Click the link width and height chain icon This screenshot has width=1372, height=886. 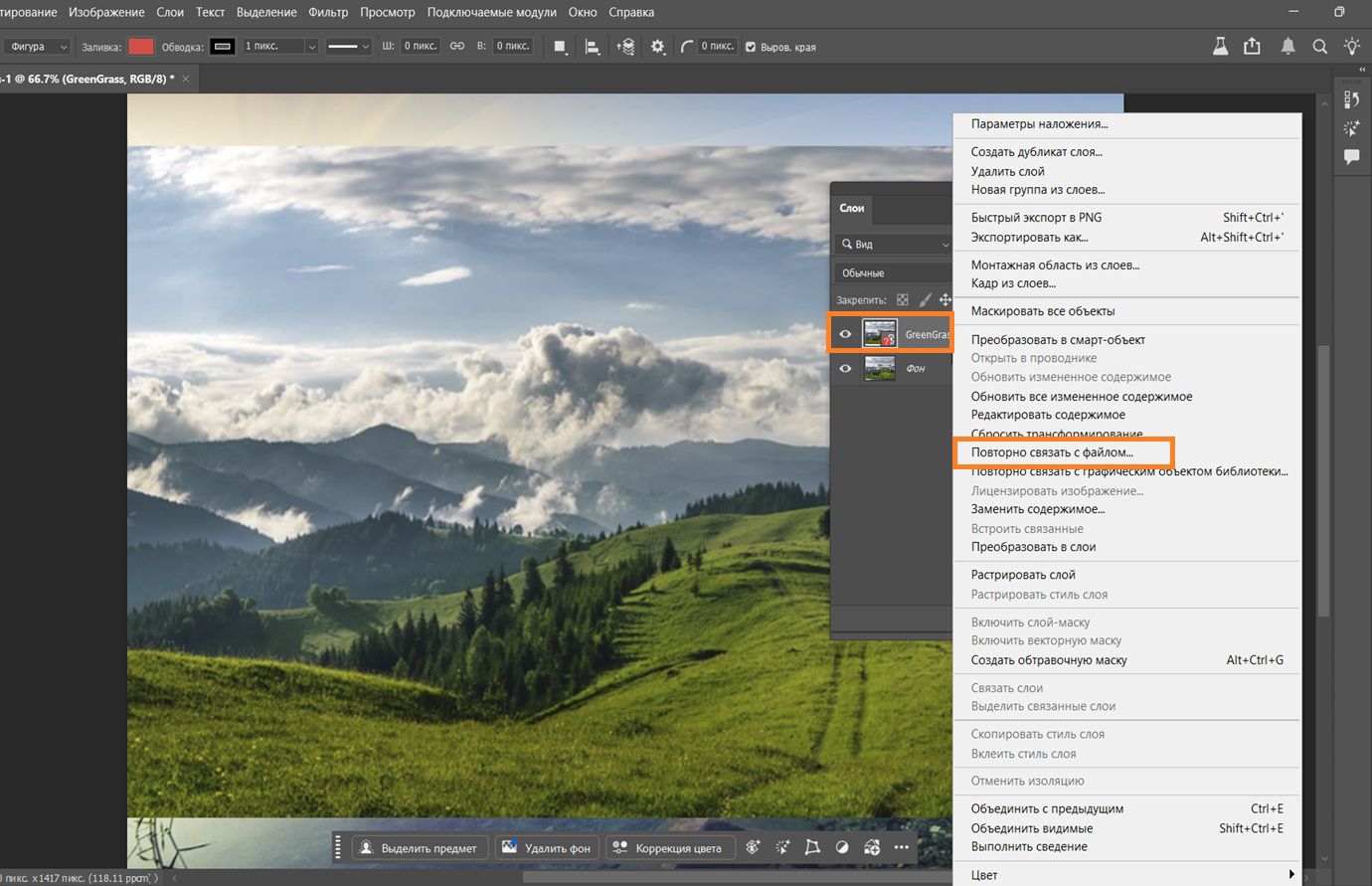pyautogui.click(x=457, y=47)
